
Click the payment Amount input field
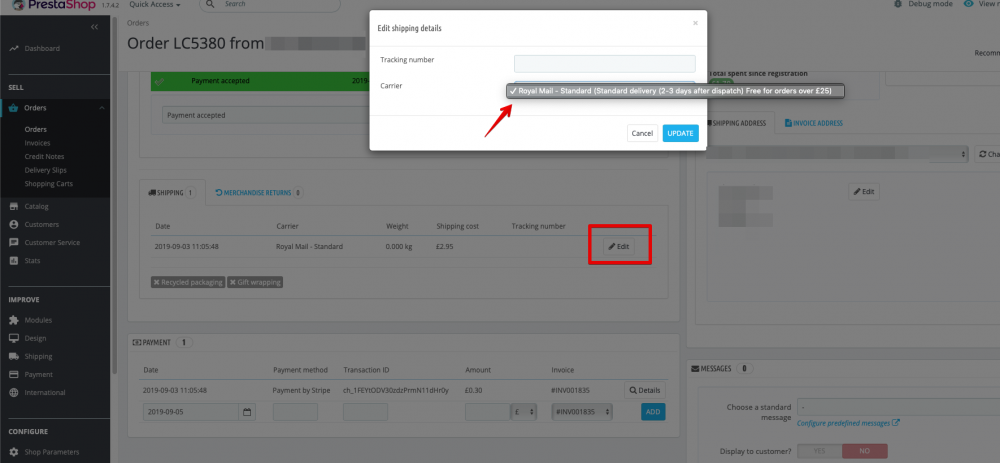pos(488,412)
